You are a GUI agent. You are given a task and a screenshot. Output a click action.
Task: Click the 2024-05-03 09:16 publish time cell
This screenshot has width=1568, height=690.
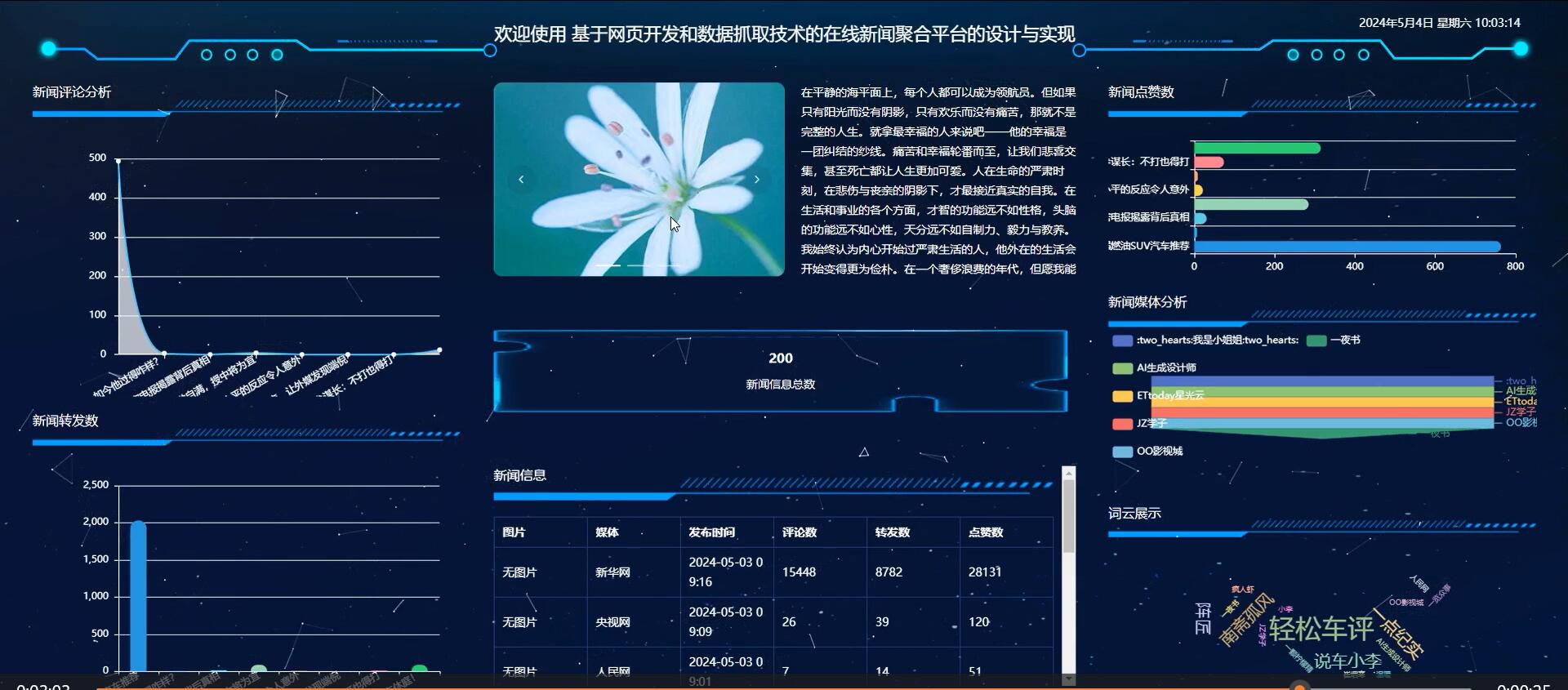click(725, 572)
